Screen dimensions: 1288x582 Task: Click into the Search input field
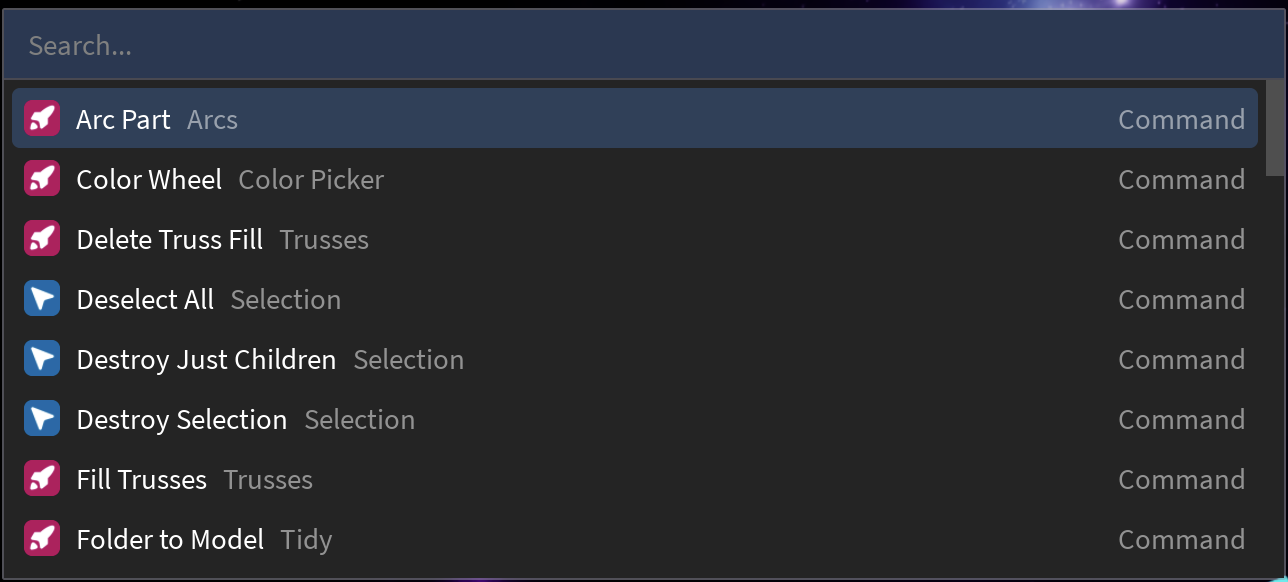pyautogui.click(x=400, y=44)
